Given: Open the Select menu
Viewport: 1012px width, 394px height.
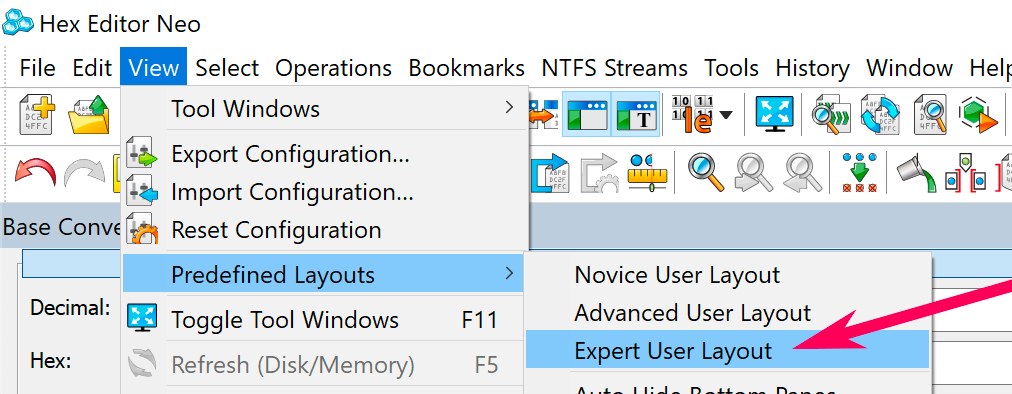Looking at the screenshot, I should pos(227,68).
